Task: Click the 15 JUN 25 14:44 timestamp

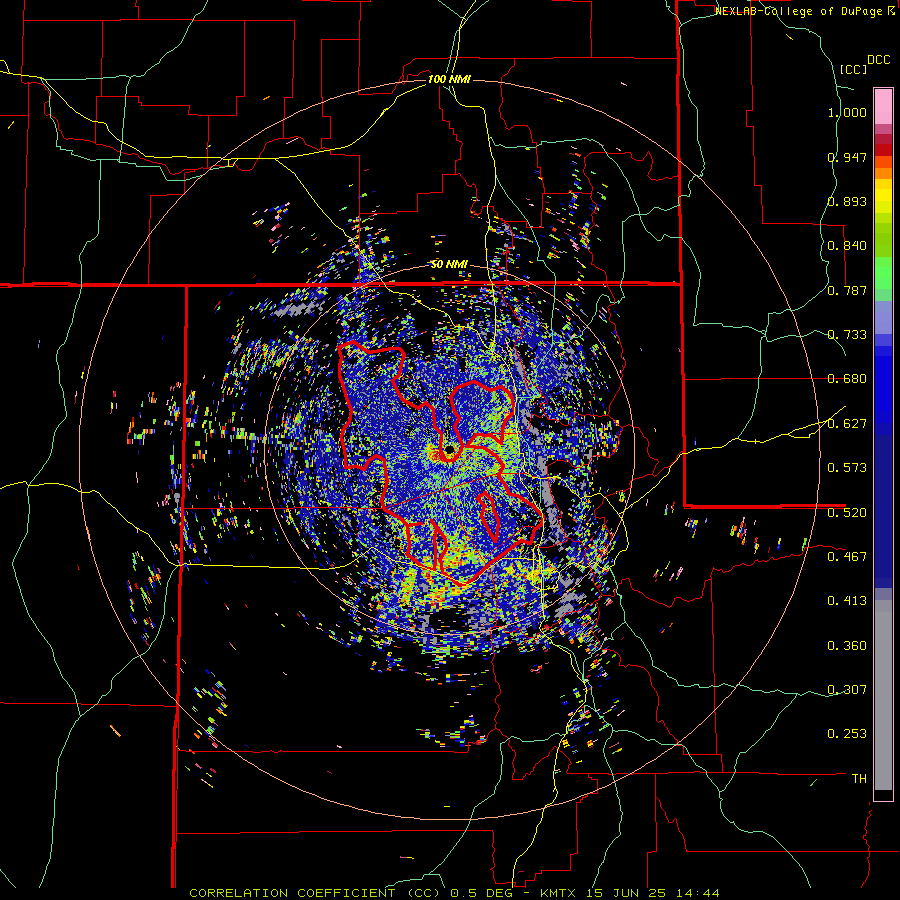Action: [x=653, y=893]
